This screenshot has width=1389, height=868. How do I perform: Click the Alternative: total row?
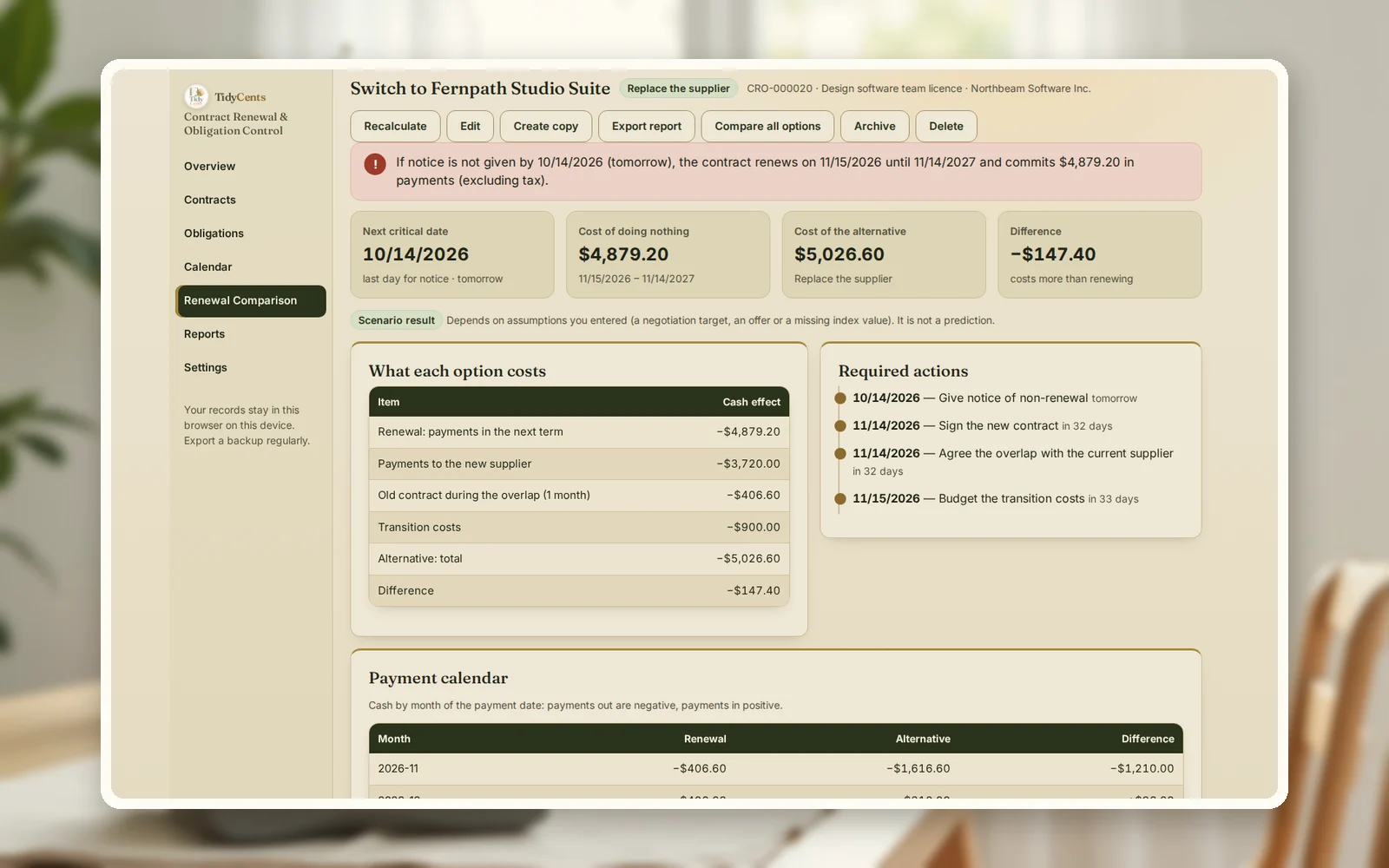(579, 559)
